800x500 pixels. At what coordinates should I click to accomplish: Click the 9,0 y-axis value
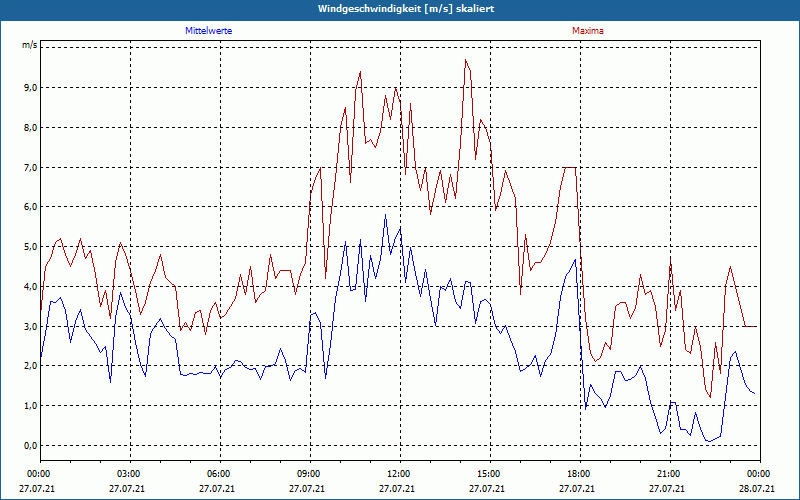[x=30, y=88]
